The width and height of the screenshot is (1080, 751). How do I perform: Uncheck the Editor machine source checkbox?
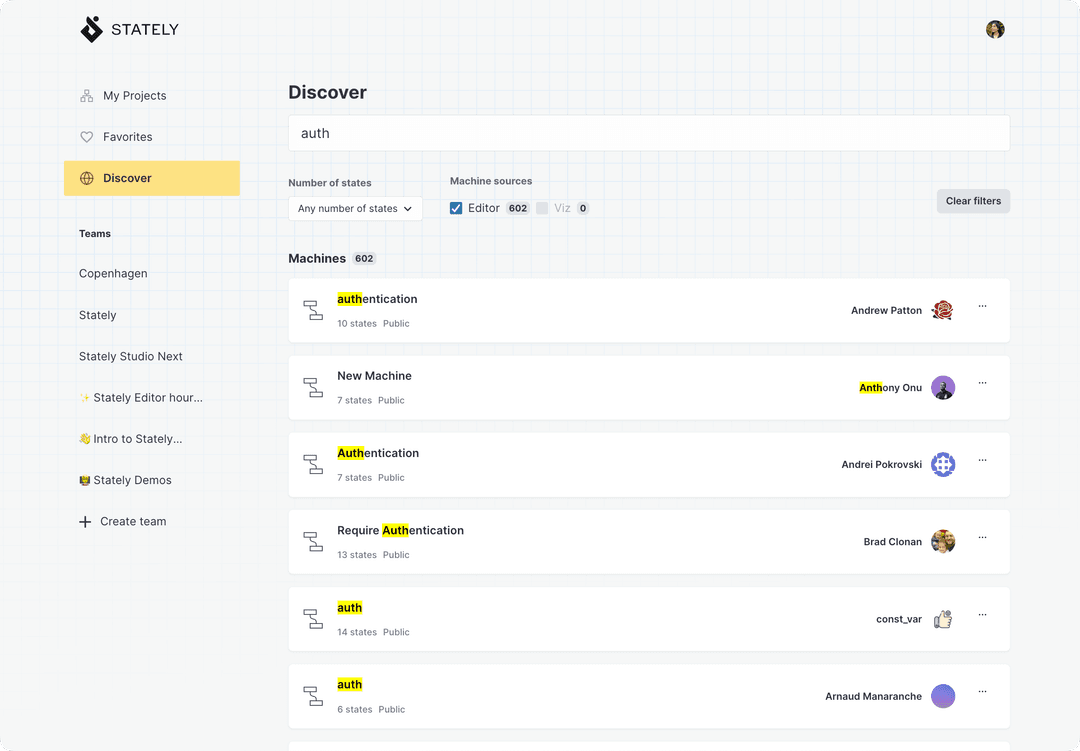click(x=456, y=208)
